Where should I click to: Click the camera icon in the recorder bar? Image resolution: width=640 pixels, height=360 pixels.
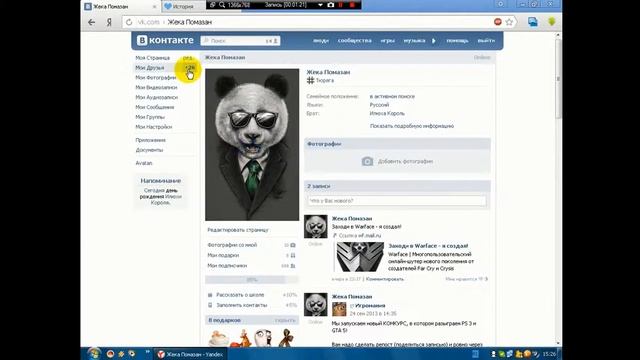pyautogui.click(x=331, y=5)
